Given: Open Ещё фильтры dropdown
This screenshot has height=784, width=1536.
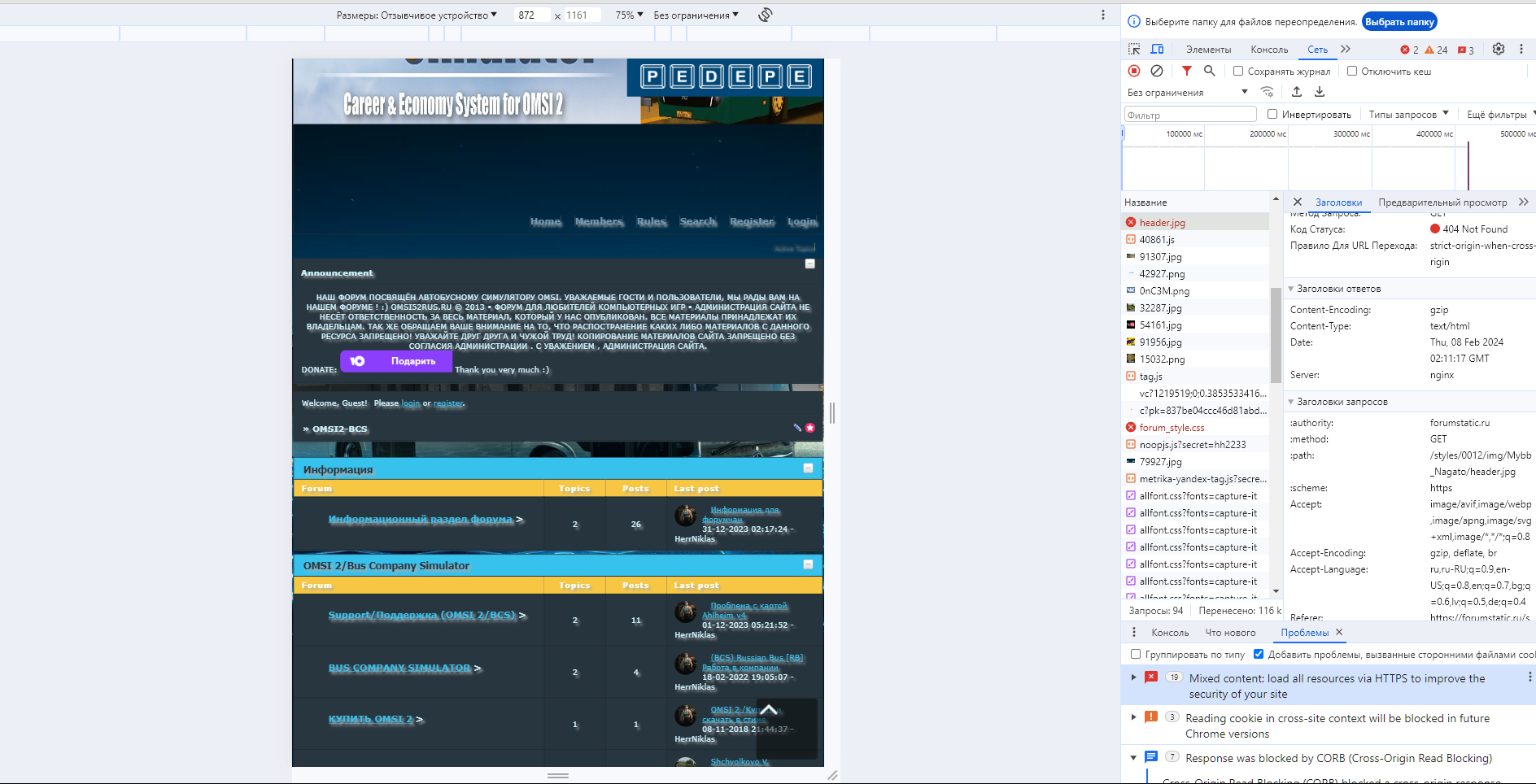Looking at the screenshot, I should pos(1501,114).
